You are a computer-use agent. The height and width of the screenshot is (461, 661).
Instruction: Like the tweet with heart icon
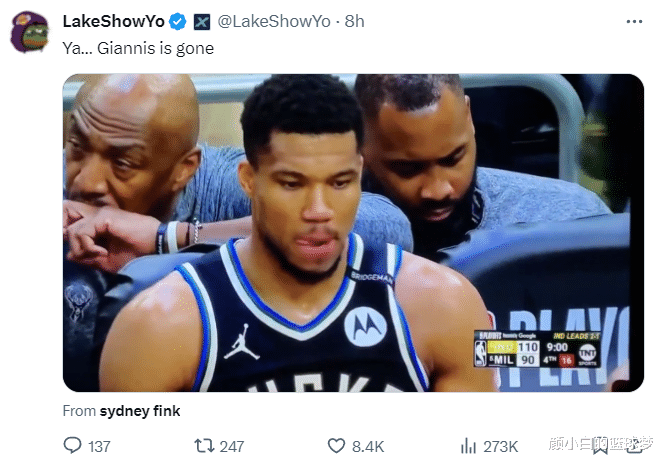(x=336, y=446)
